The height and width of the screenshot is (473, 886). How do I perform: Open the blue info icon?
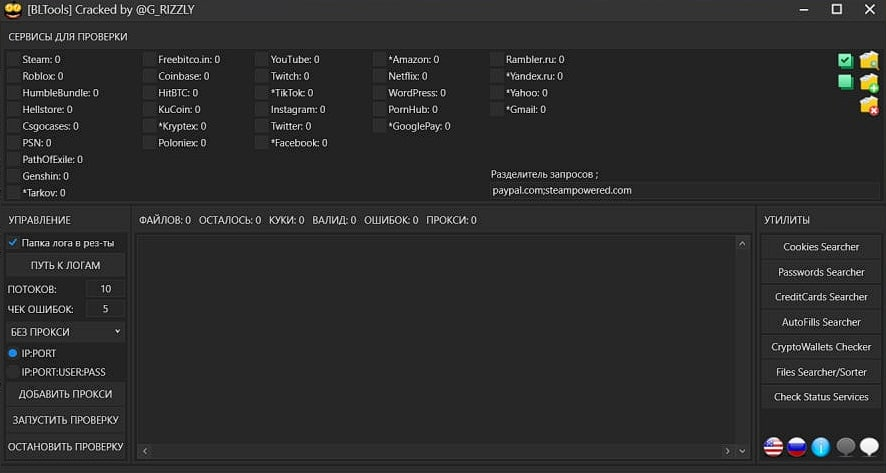click(x=820, y=447)
